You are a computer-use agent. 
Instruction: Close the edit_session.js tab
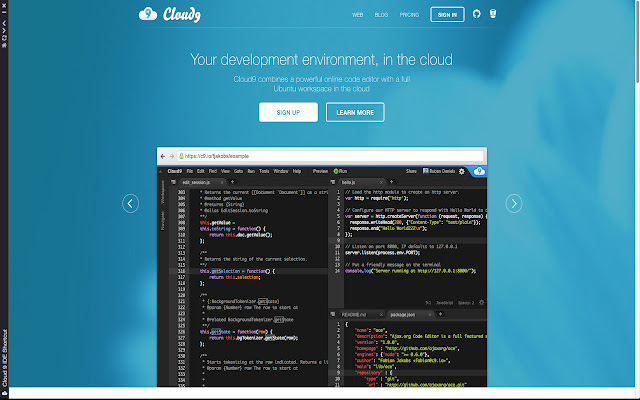(222, 182)
